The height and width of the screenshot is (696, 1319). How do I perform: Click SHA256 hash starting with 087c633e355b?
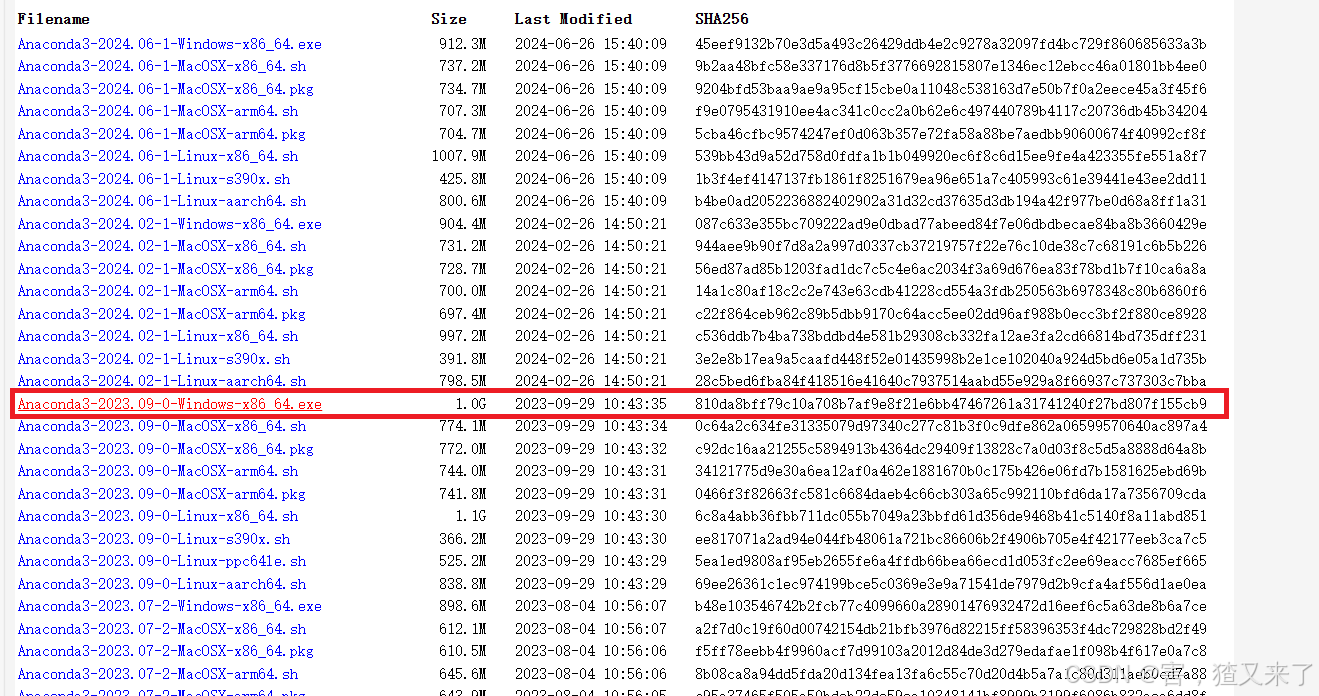click(x=951, y=224)
